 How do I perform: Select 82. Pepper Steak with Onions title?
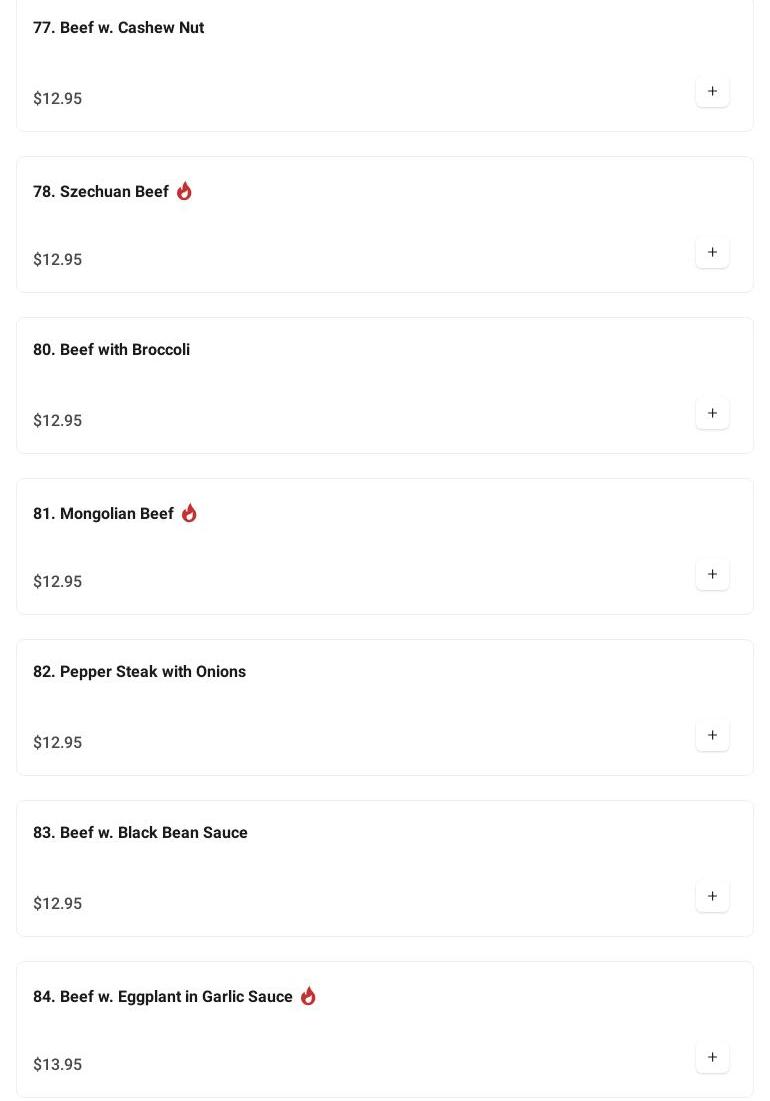(x=139, y=672)
